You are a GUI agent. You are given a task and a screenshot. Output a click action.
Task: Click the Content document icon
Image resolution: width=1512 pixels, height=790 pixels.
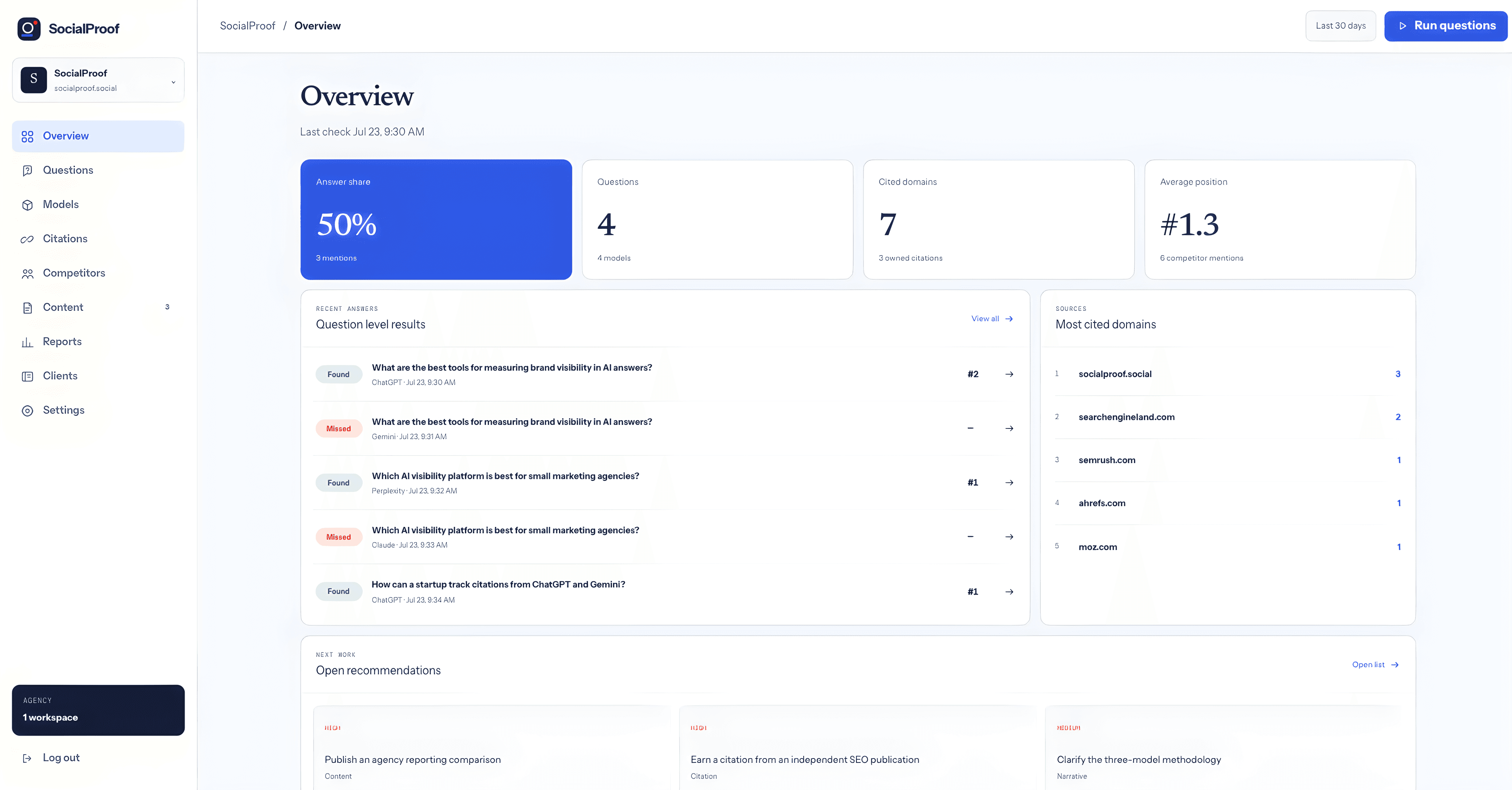click(28, 308)
